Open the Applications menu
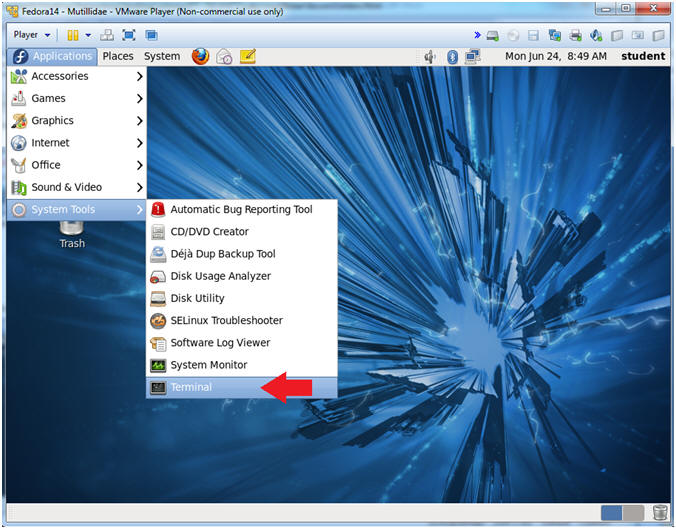 pyautogui.click(x=52, y=56)
